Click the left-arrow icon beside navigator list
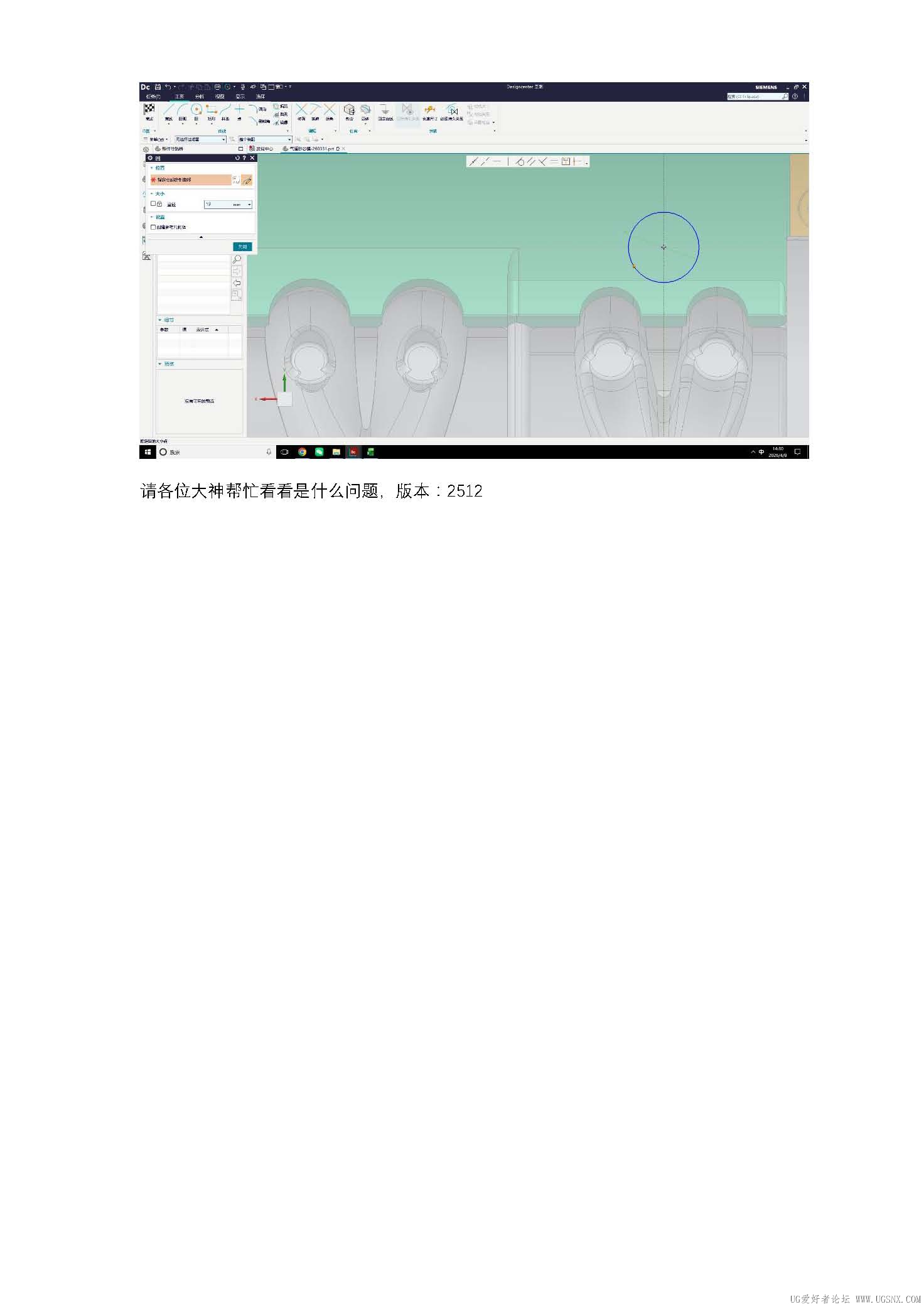This screenshot has height=1307, width=924. tap(237, 283)
